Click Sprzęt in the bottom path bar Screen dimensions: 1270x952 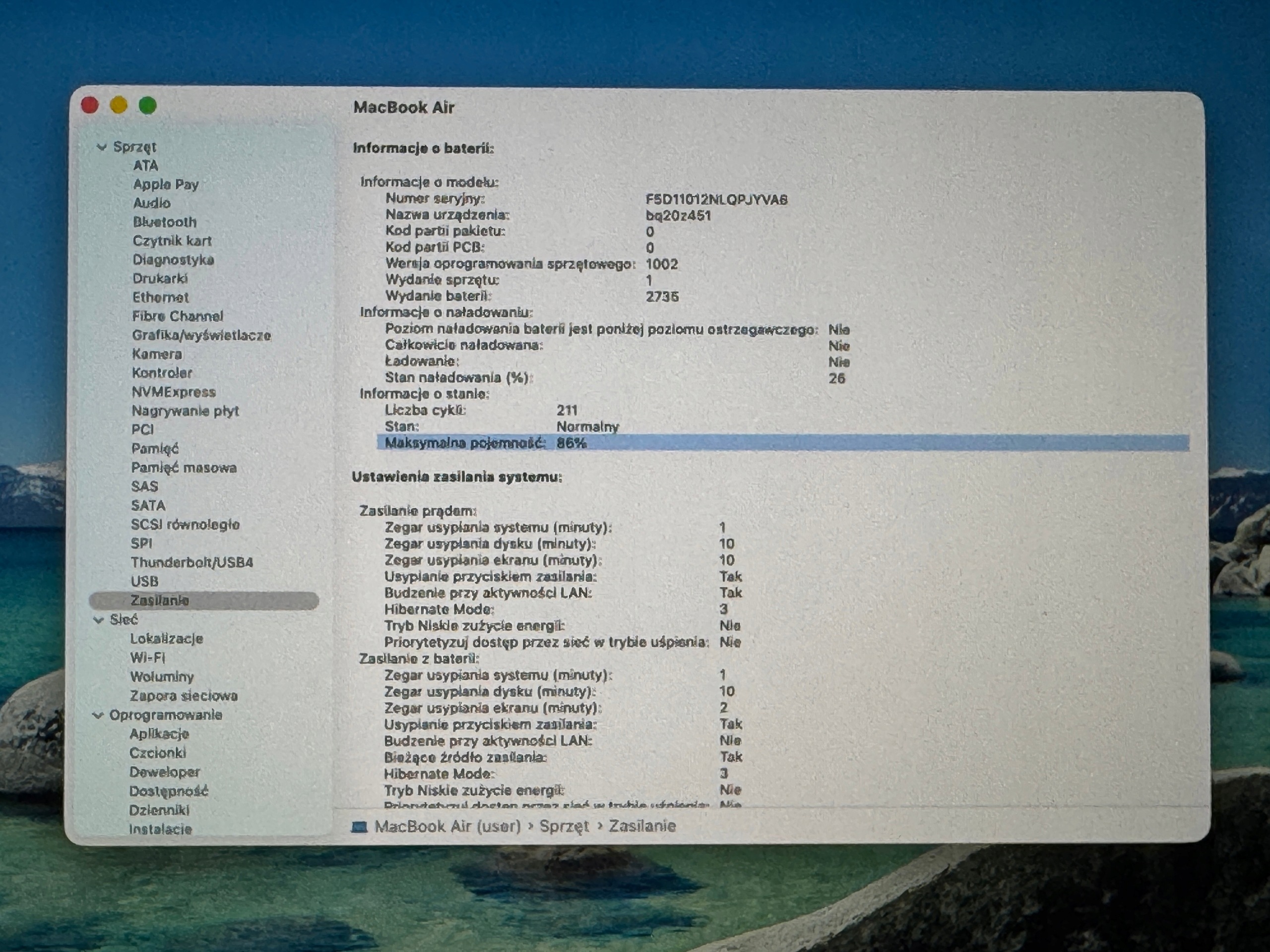(x=565, y=827)
